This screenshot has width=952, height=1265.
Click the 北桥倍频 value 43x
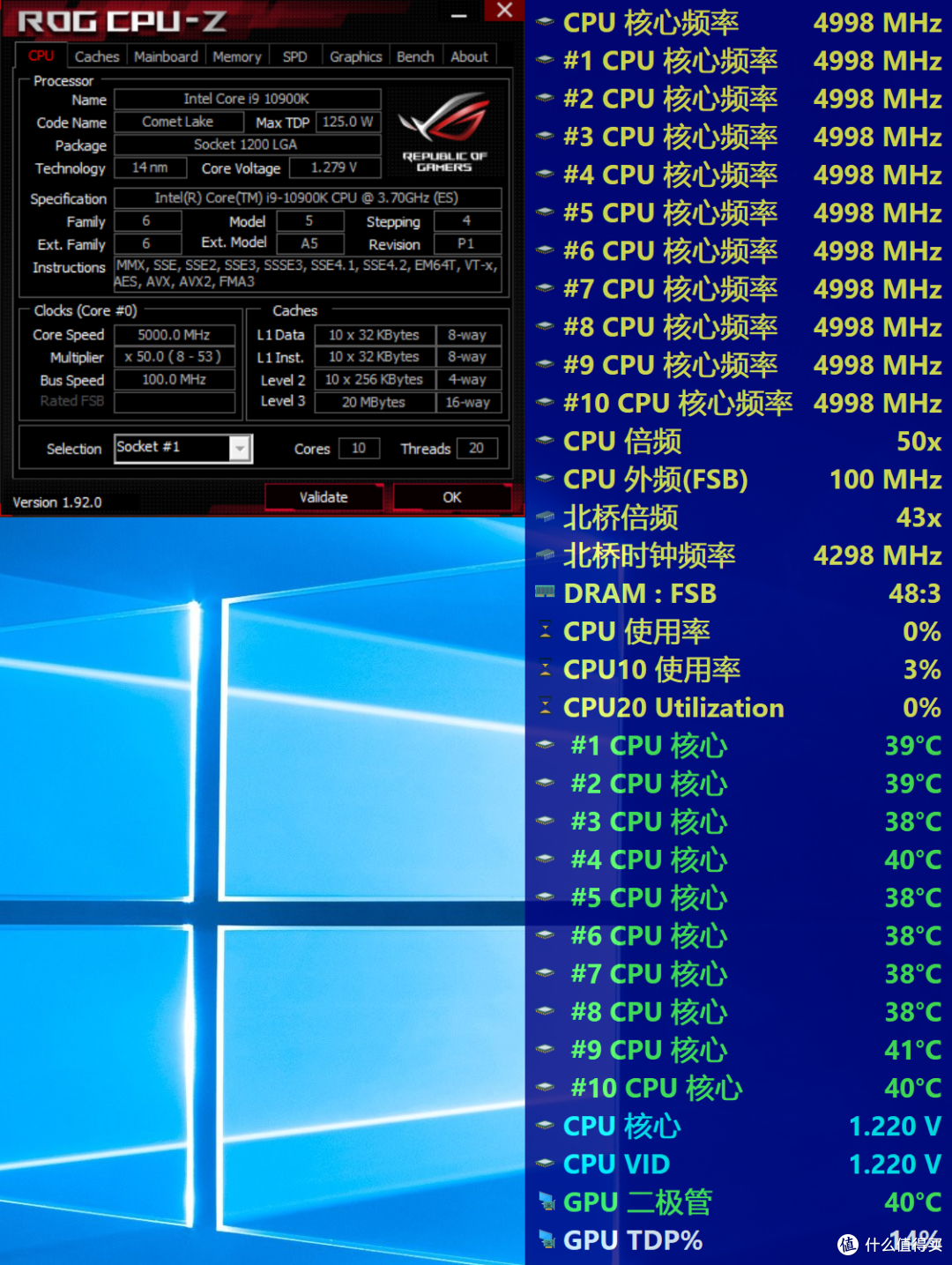tap(919, 517)
